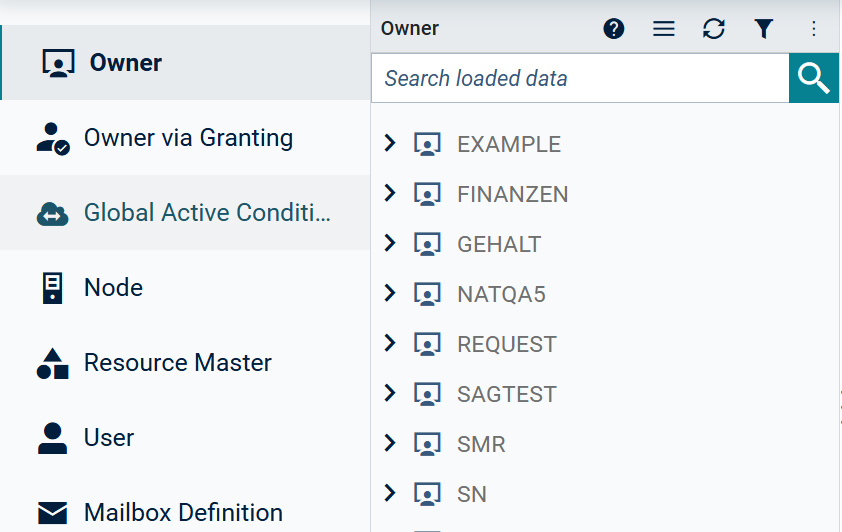Click the Search loaded data field

click(580, 78)
